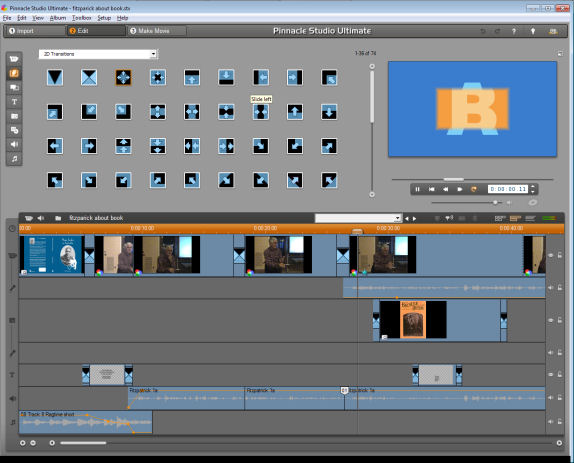The height and width of the screenshot is (463, 574).
Task: Open the Music note section in Album sidebar
Action: [x=14, y=159]
